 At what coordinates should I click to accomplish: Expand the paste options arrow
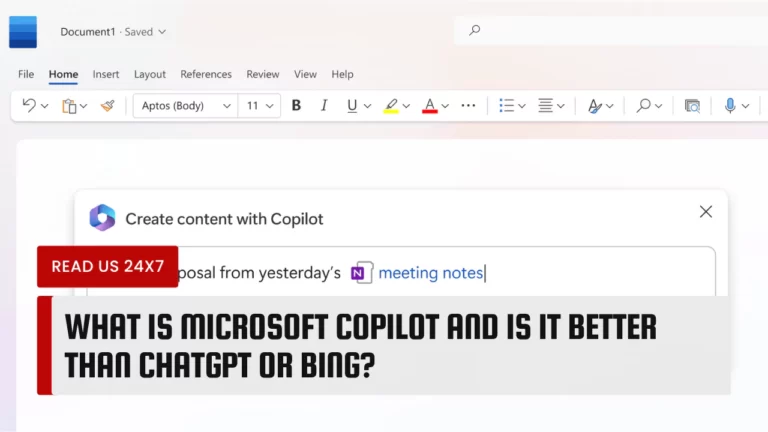coord(83,106)
